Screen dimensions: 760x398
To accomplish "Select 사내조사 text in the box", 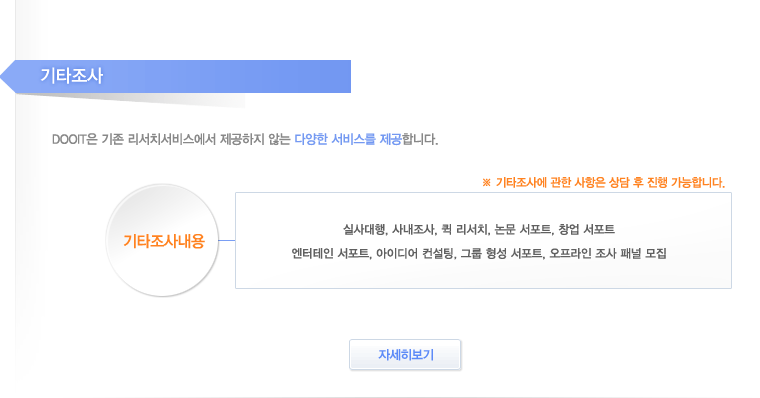I will (413, 229).
